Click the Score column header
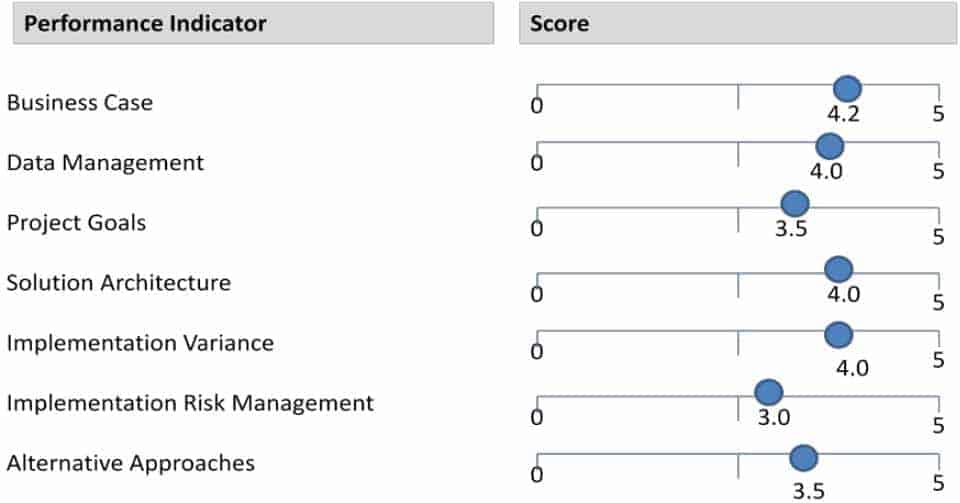This screenshot has width=960, height=503. pyautogui.click(x=738, y=23)
